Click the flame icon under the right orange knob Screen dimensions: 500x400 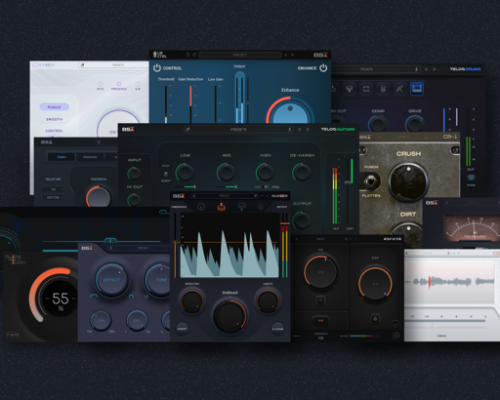click(375, 319)
